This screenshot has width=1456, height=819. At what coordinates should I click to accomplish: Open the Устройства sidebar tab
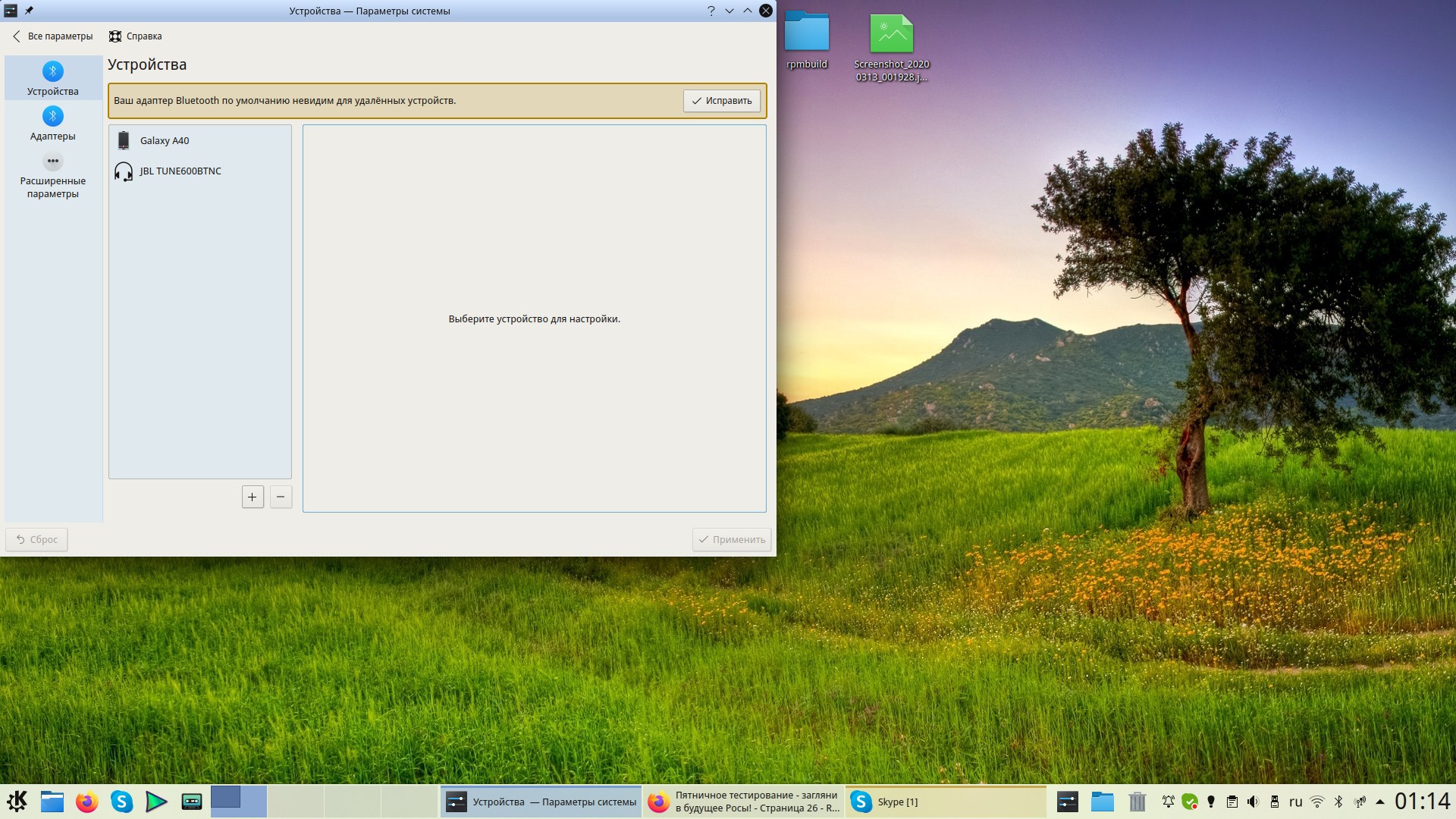tap(52, 79)
